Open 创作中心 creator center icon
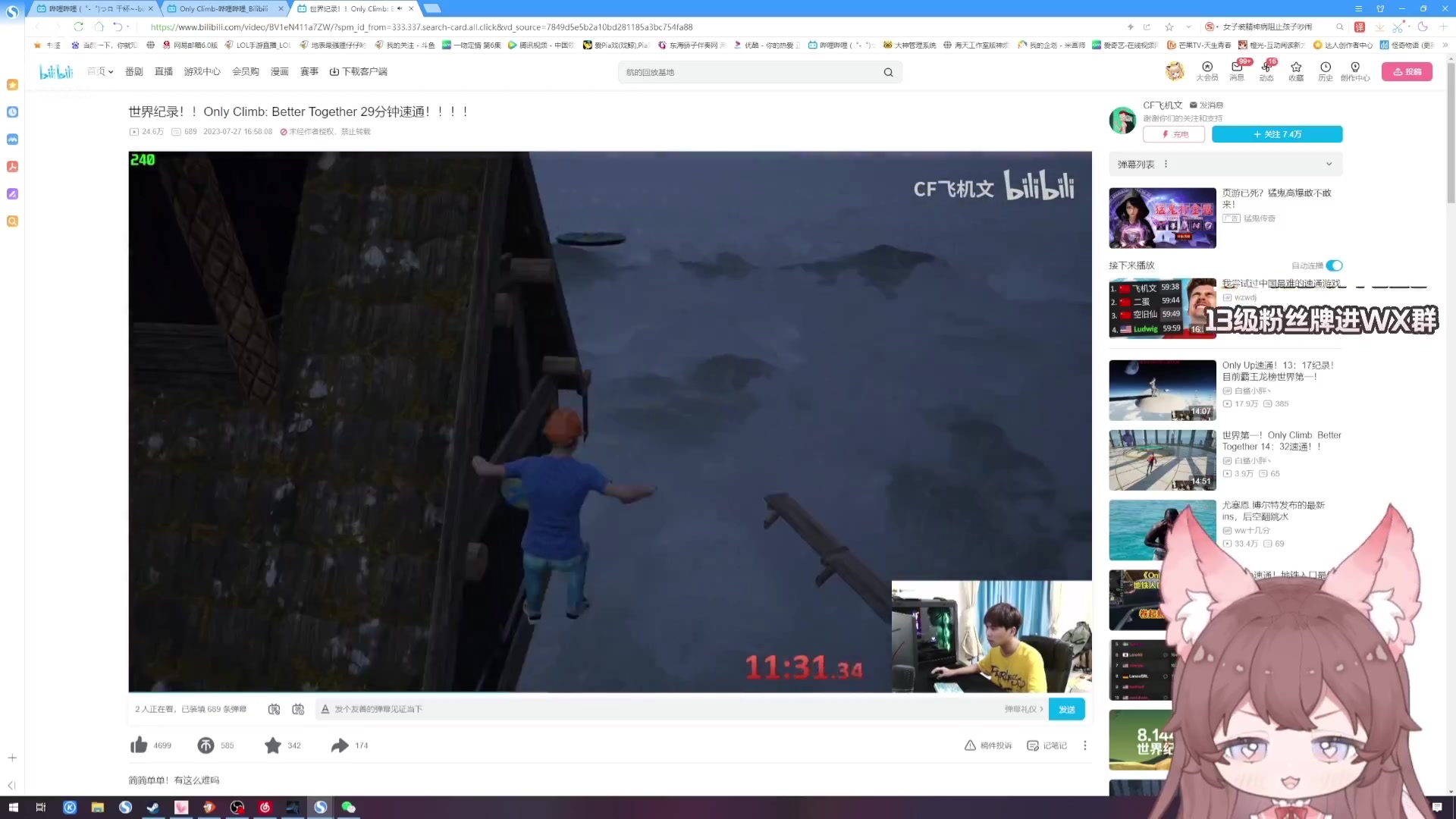Screen dimensions: 1456x819 [1355, 71]
